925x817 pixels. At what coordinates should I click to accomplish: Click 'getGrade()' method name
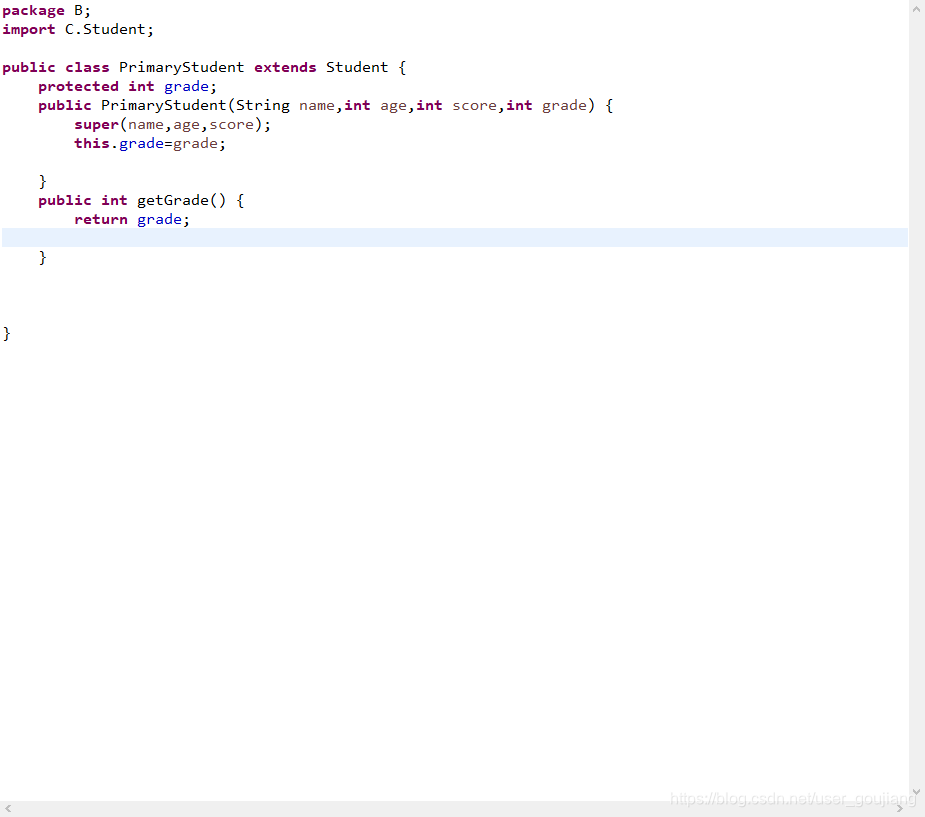click(181, 201)
